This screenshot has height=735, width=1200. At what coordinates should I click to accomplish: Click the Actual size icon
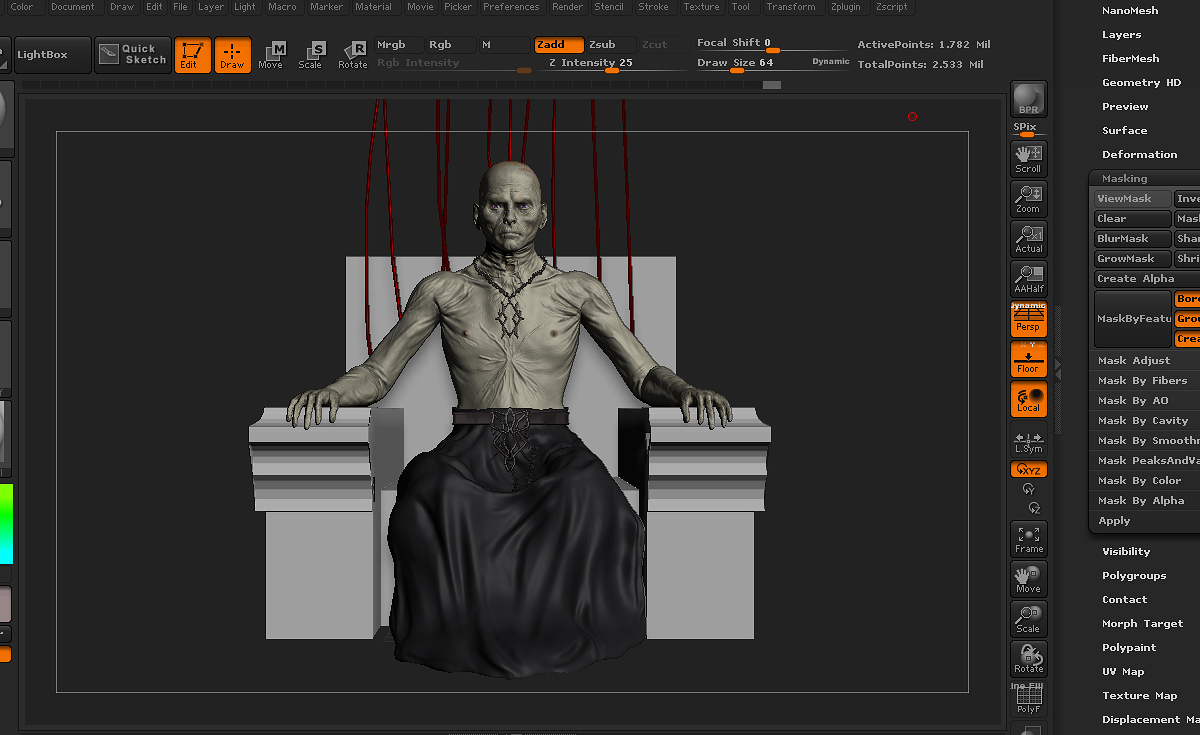[1028, 238]
